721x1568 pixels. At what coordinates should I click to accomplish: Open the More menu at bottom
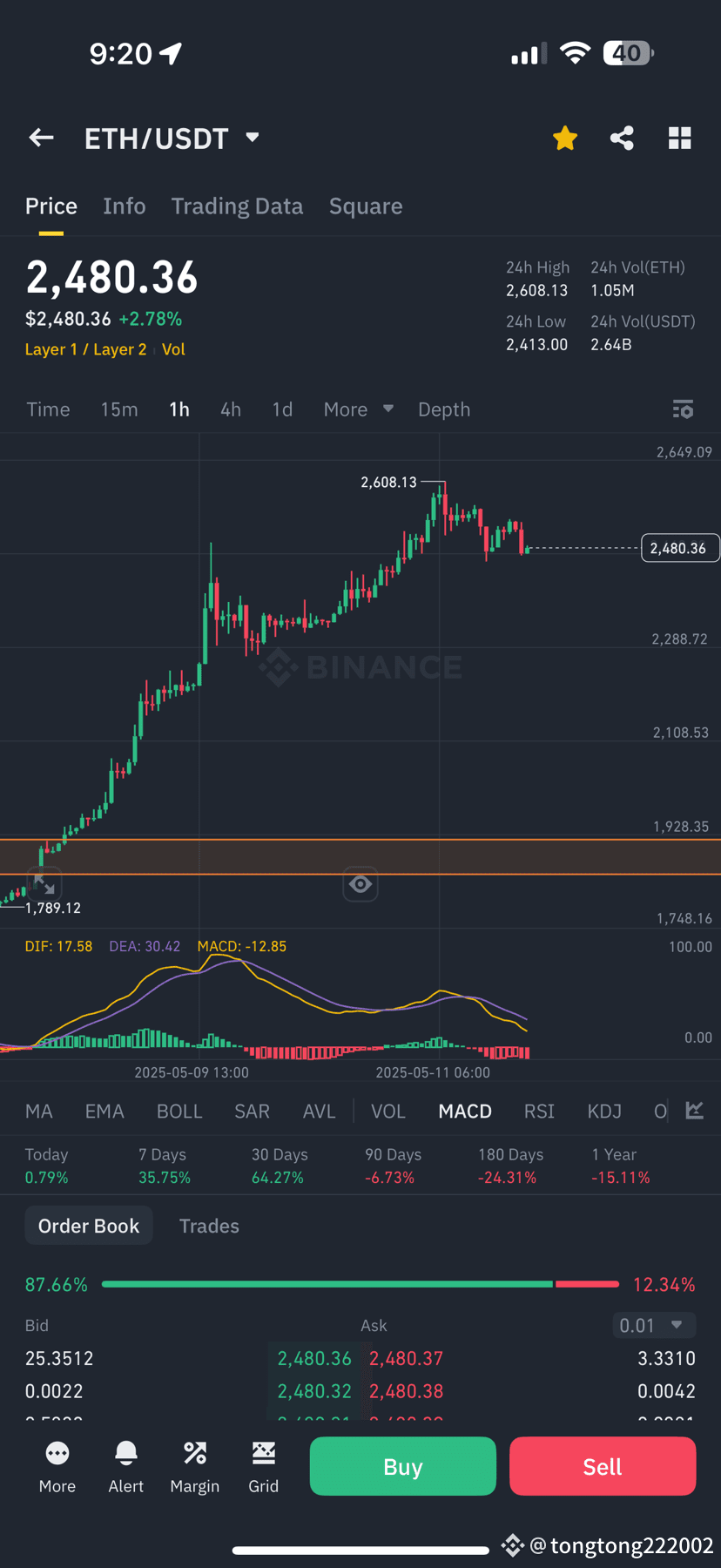(57, 1467)
